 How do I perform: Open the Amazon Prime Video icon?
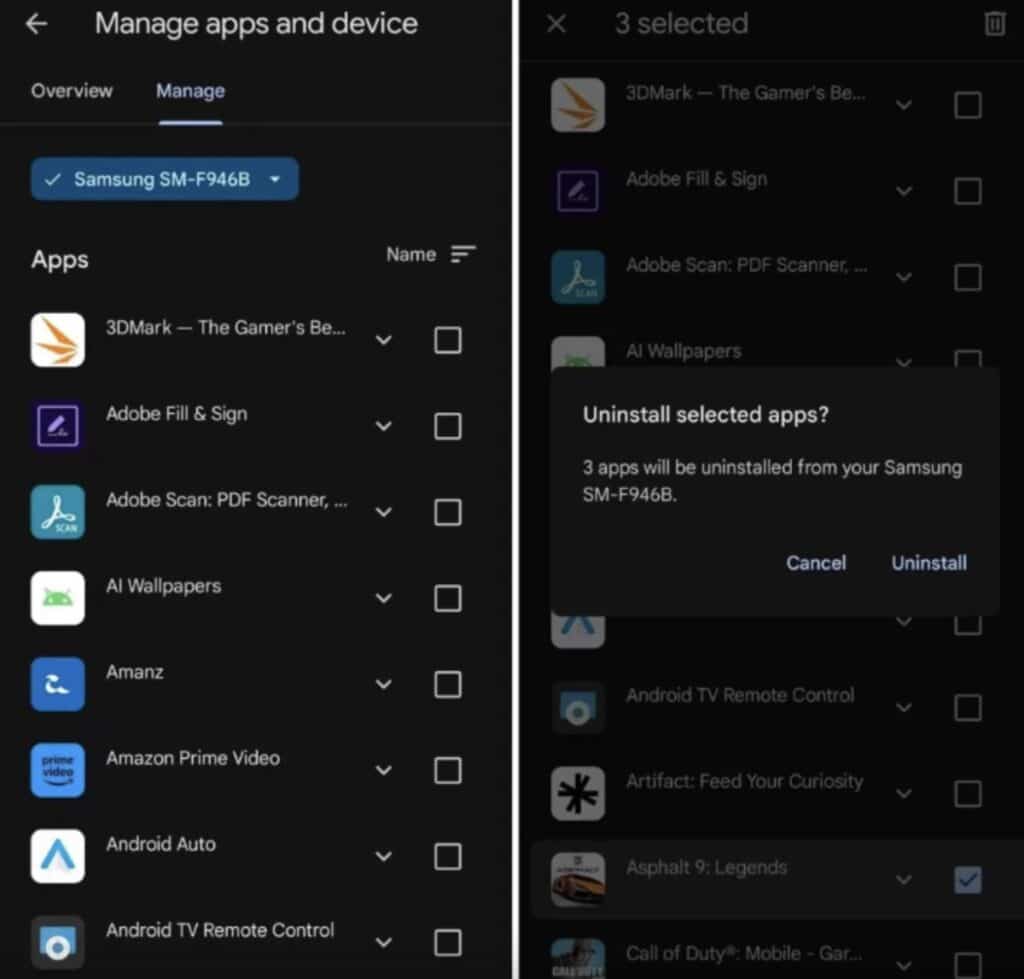57,770
